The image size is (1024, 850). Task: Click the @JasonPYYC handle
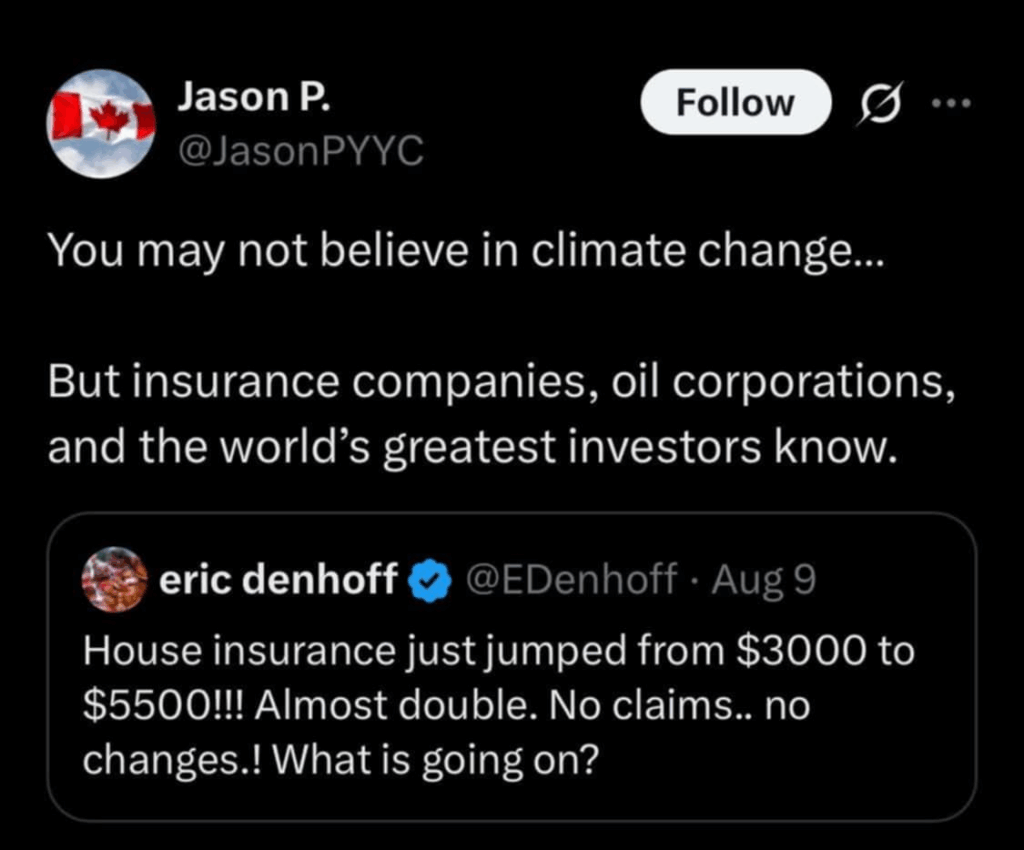coord(298,151)
